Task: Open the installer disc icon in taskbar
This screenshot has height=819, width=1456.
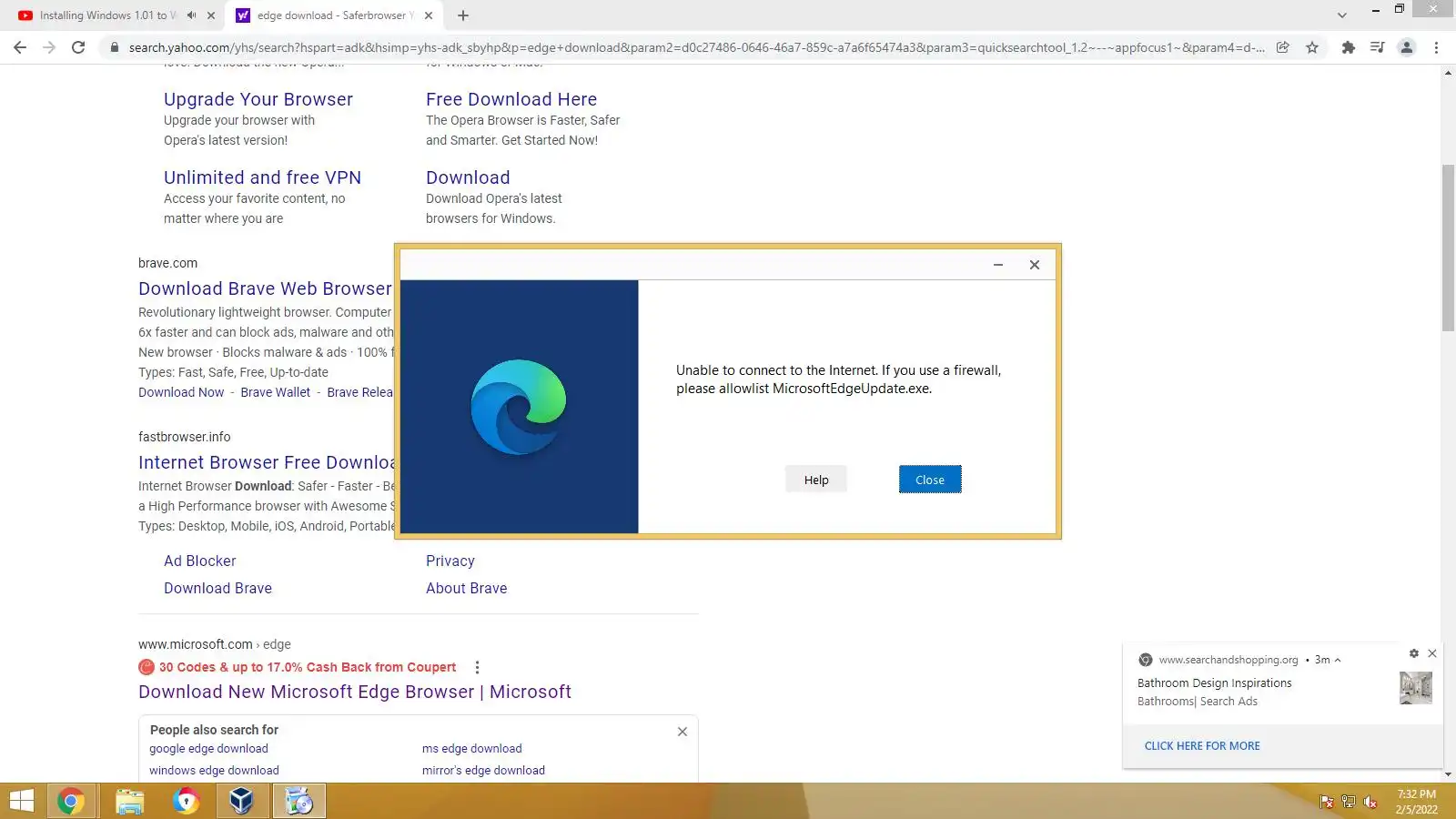Action: (298, 801)
